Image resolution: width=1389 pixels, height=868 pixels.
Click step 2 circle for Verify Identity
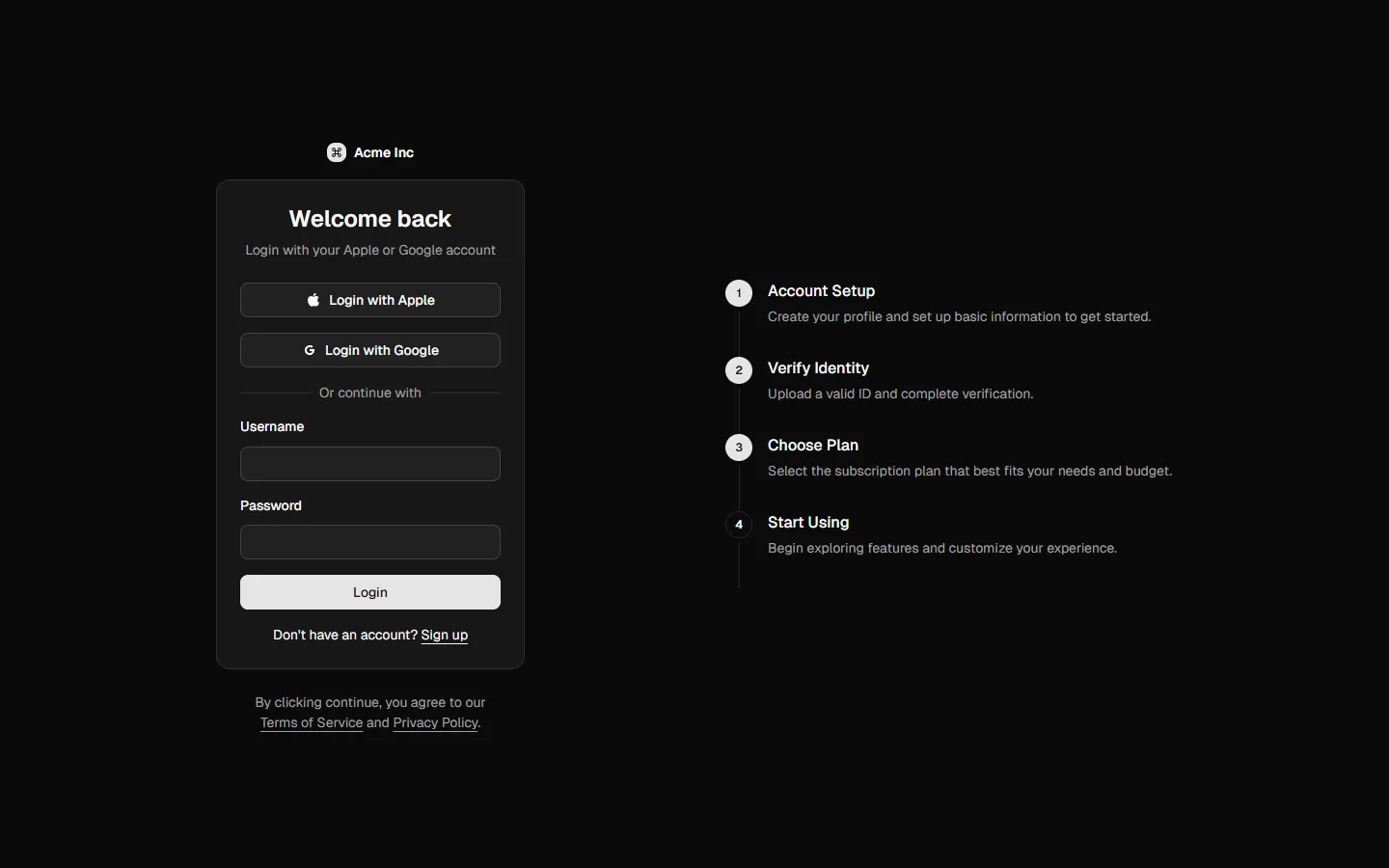click(739, 370)
